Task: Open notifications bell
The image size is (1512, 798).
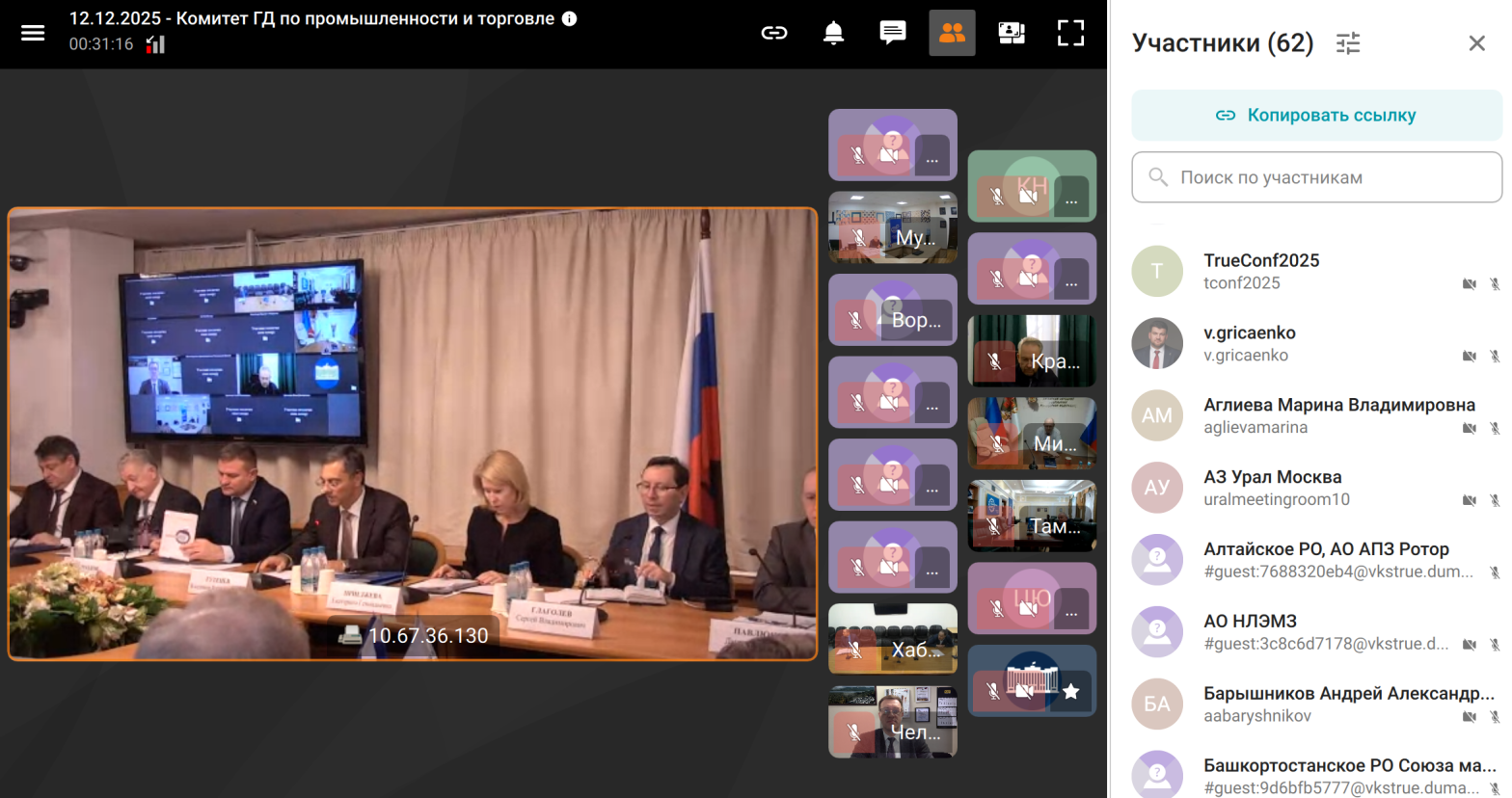Action: (x=833, y=33)
